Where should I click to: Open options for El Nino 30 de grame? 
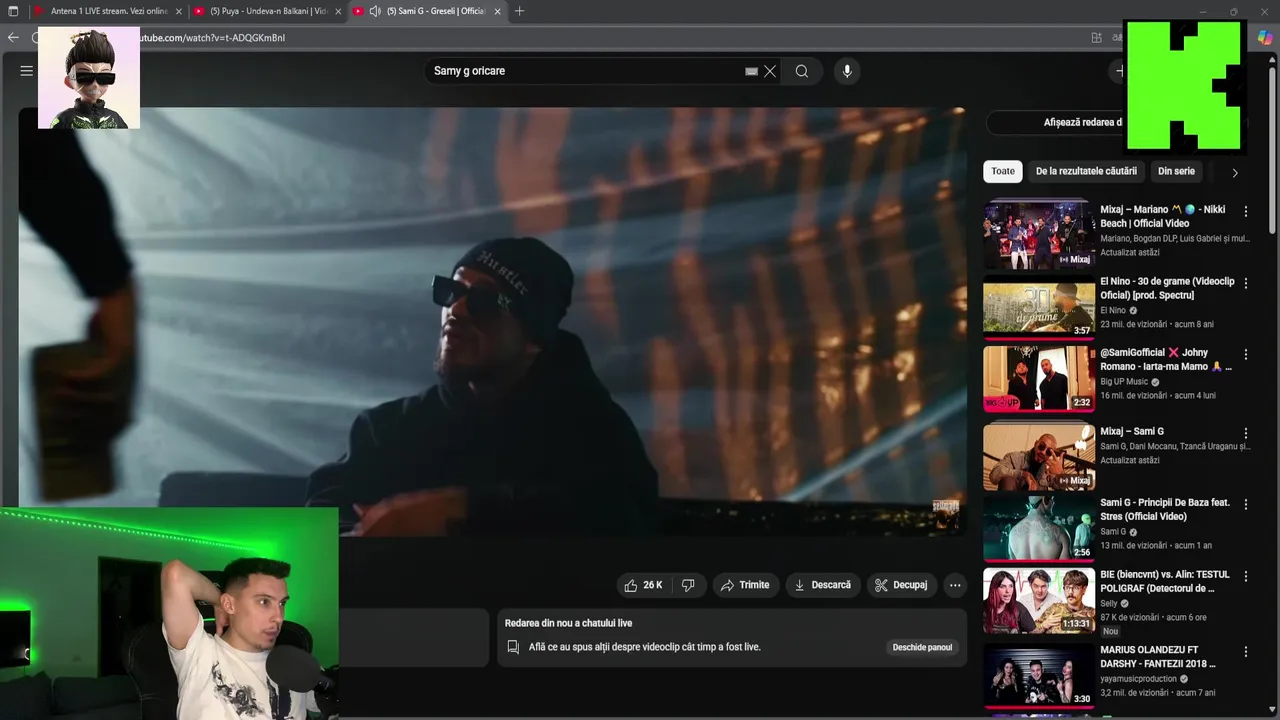click(1246, 283)
